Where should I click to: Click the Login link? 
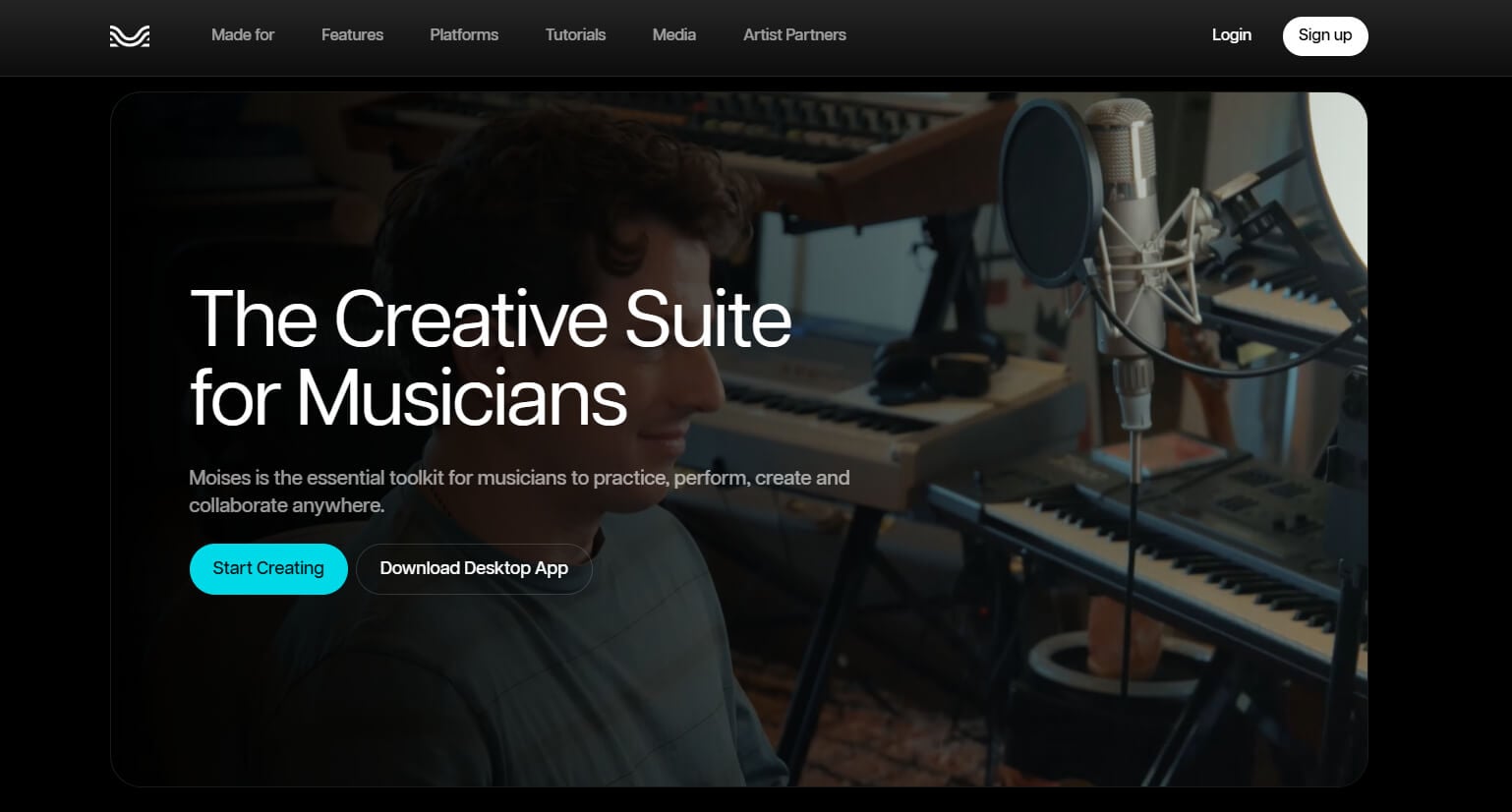tap(1231, 35)
